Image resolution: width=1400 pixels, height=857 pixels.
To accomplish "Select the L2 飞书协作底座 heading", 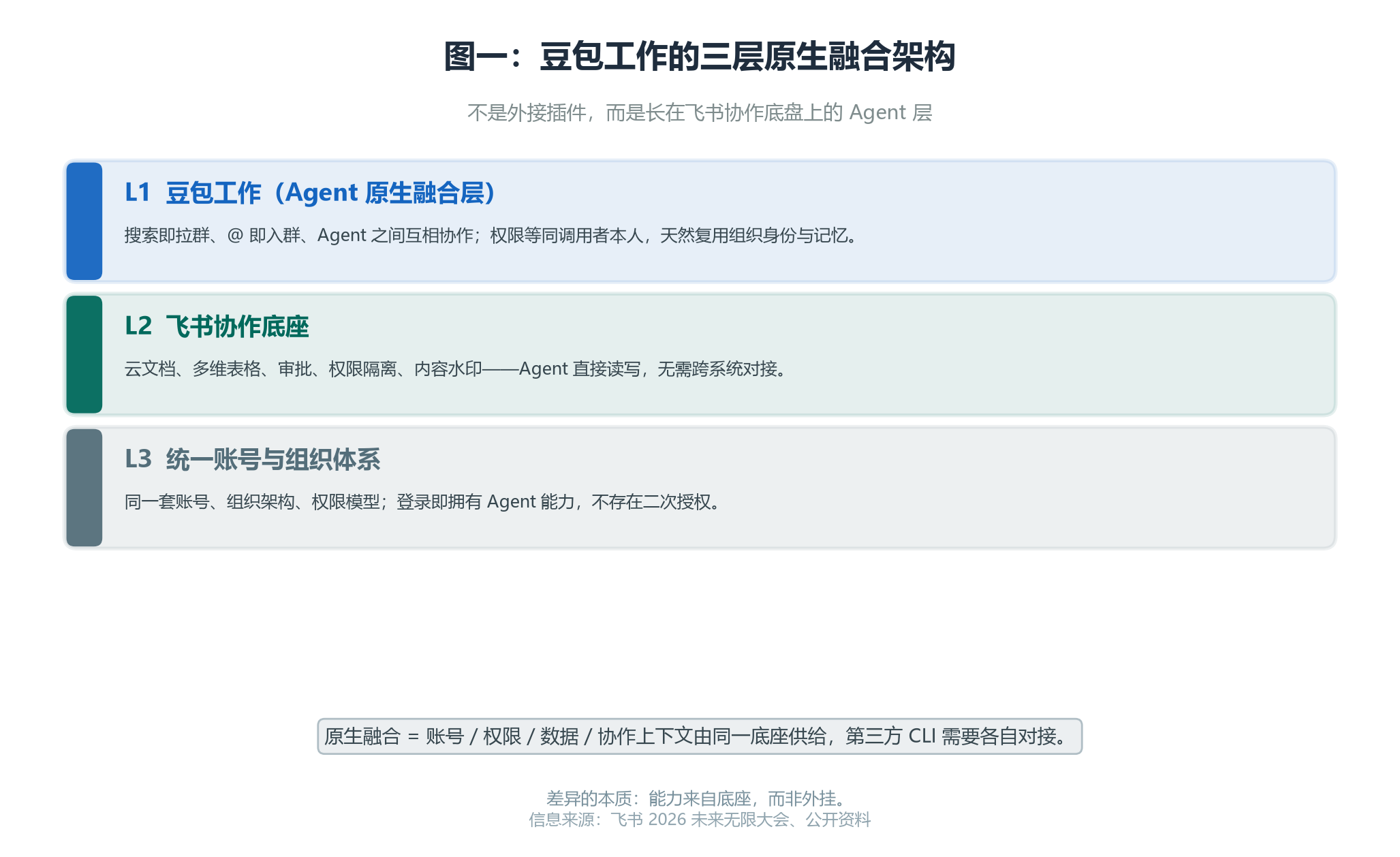I will [x=217, y=326].
